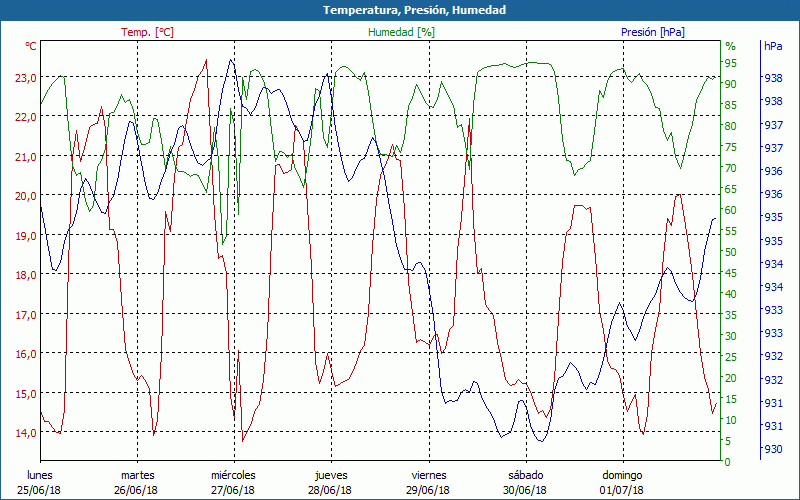Click the domingo day label
The height and width of the screenshot is (500, 800).
click(x=622, y=476)
